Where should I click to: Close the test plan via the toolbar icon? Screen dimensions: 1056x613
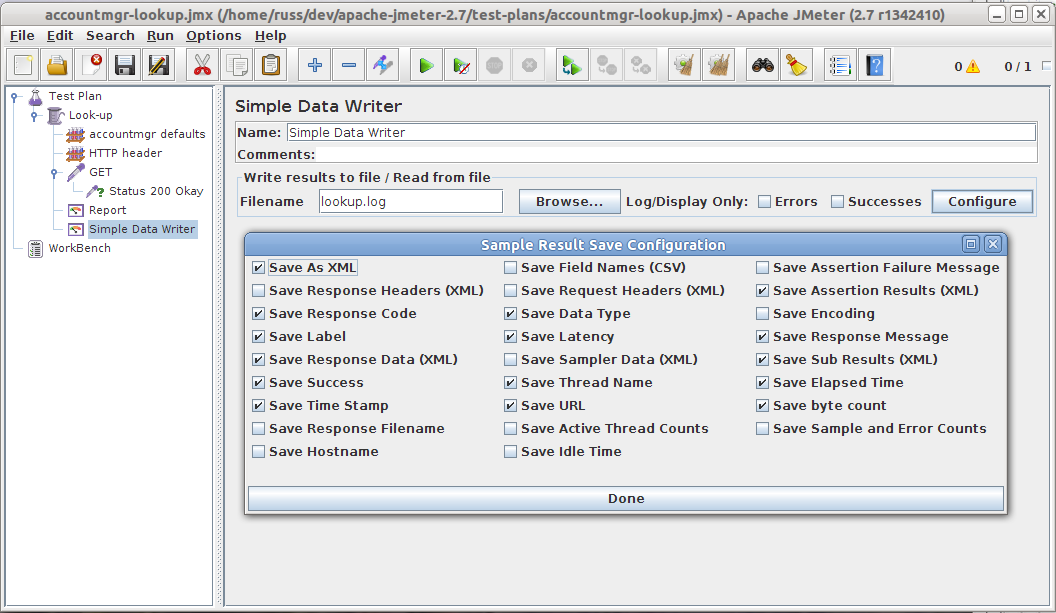(91, 65)
